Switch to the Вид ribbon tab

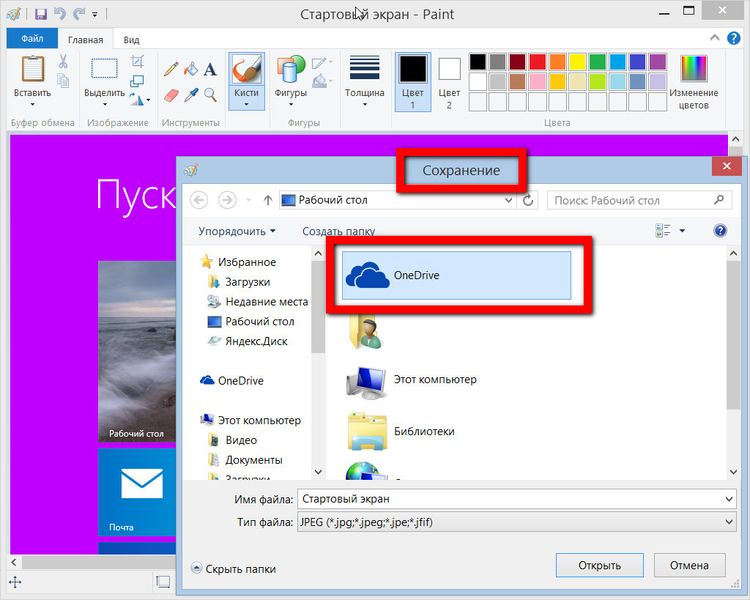[131, 40]
